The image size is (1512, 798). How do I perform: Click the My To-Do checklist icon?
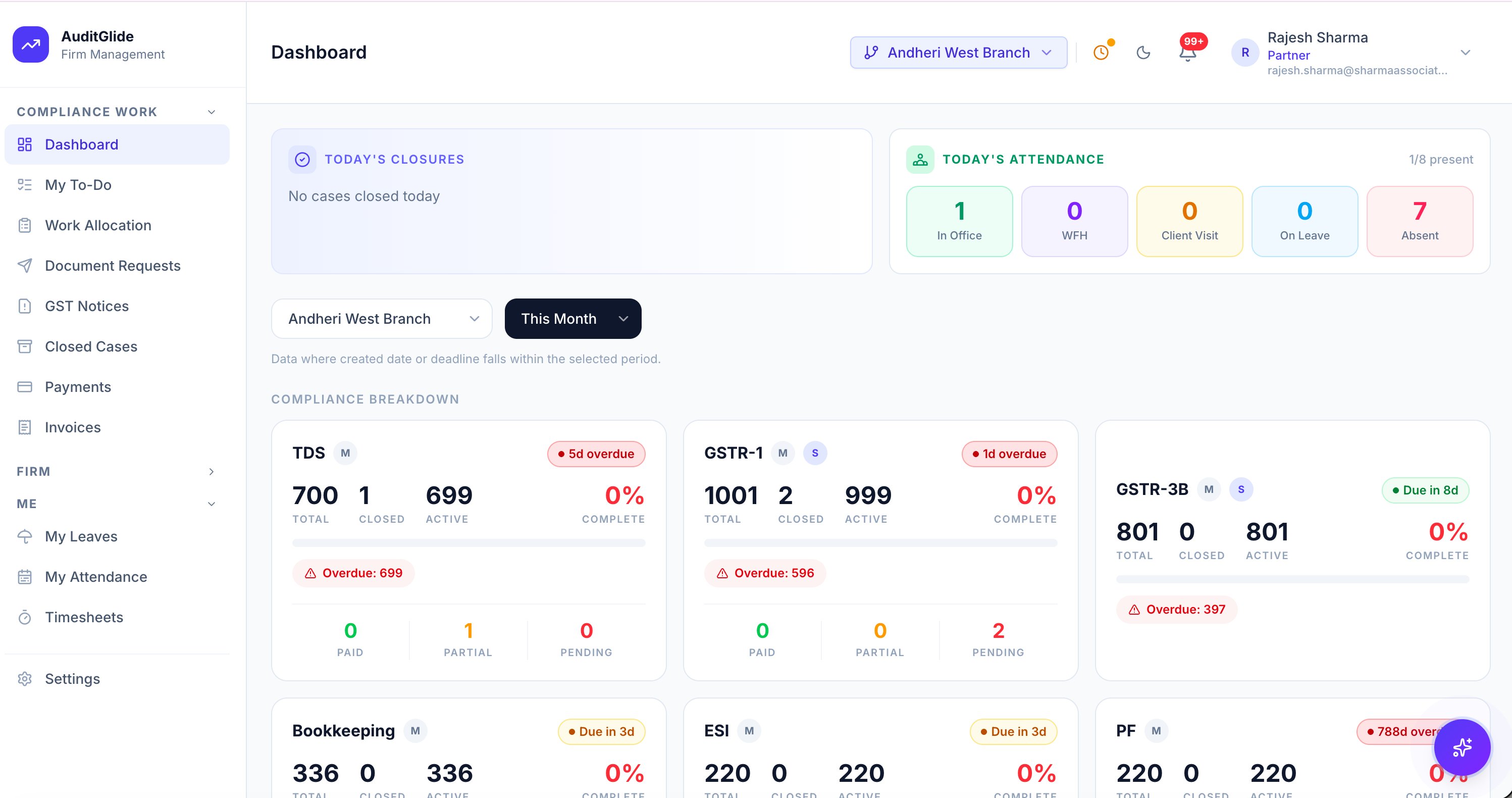(x=25, y=185)
